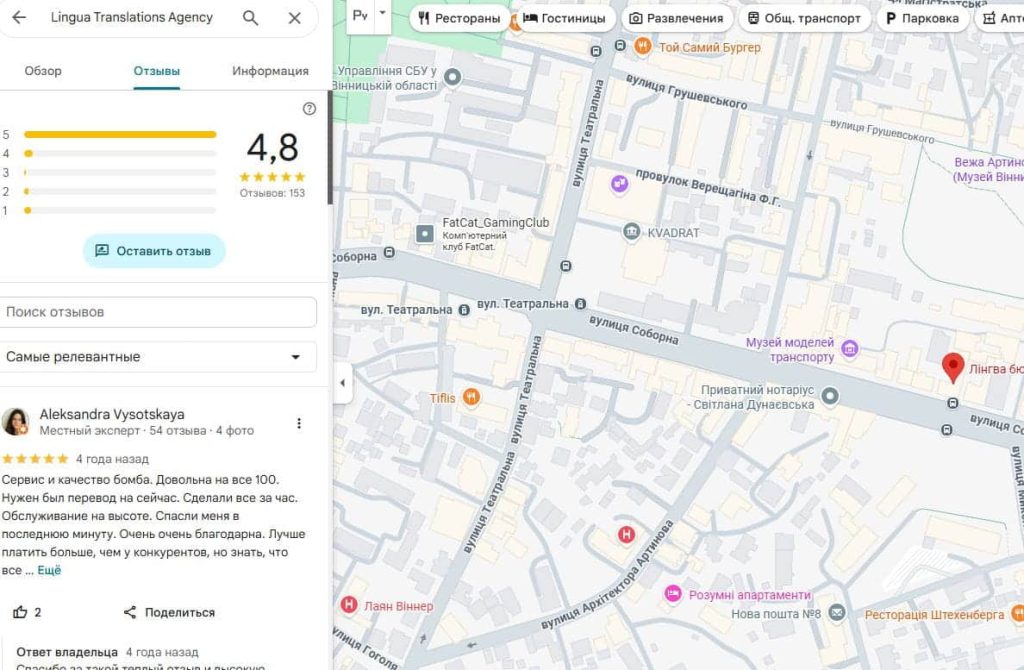Select the Гостиницы filter chip
Image resolution: width=1024 pixels, height=670 pixels.
(x=566, y=18)
